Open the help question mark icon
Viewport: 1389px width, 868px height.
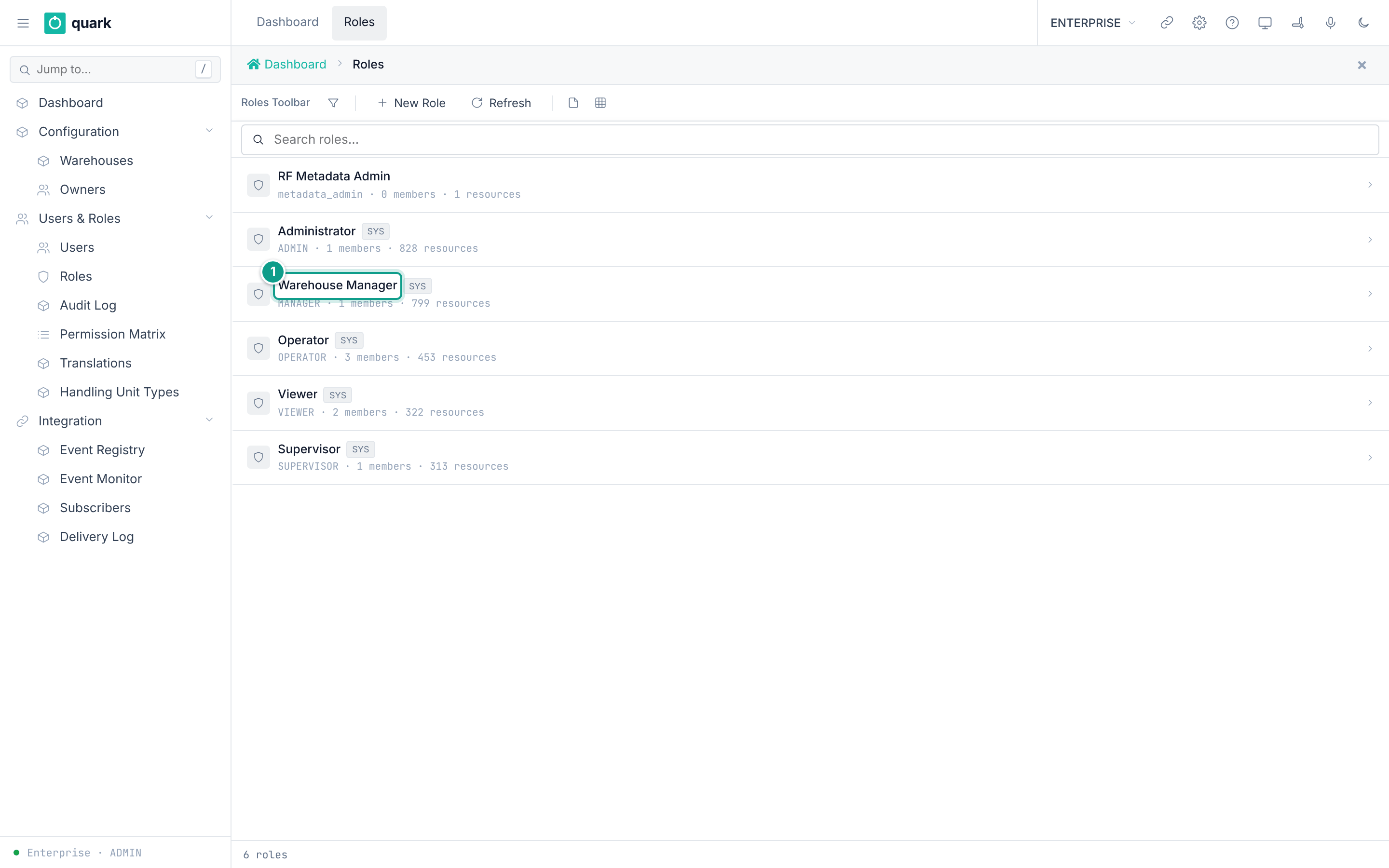click(x=1232, y=23)
